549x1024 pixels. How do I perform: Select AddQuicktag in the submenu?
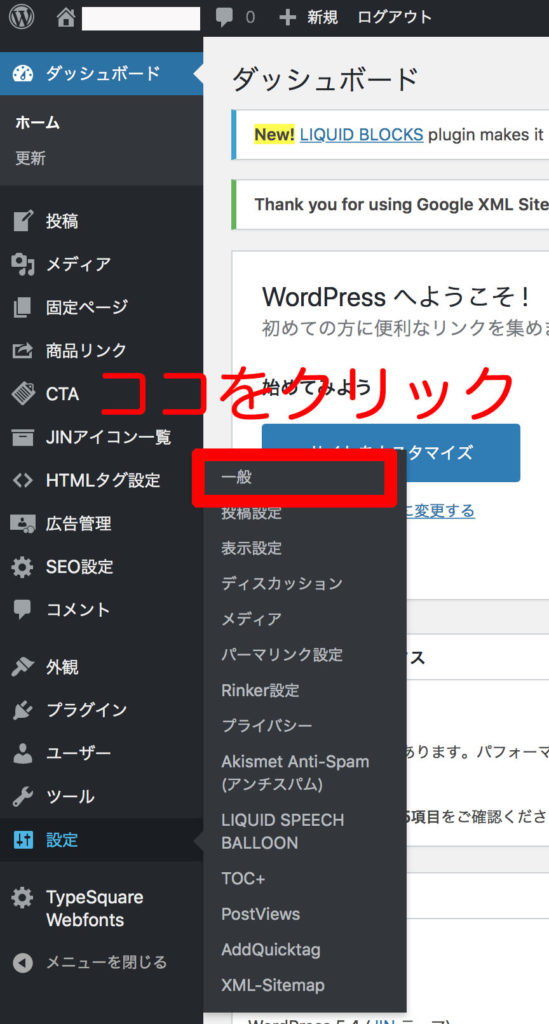(x=271, y=950)
